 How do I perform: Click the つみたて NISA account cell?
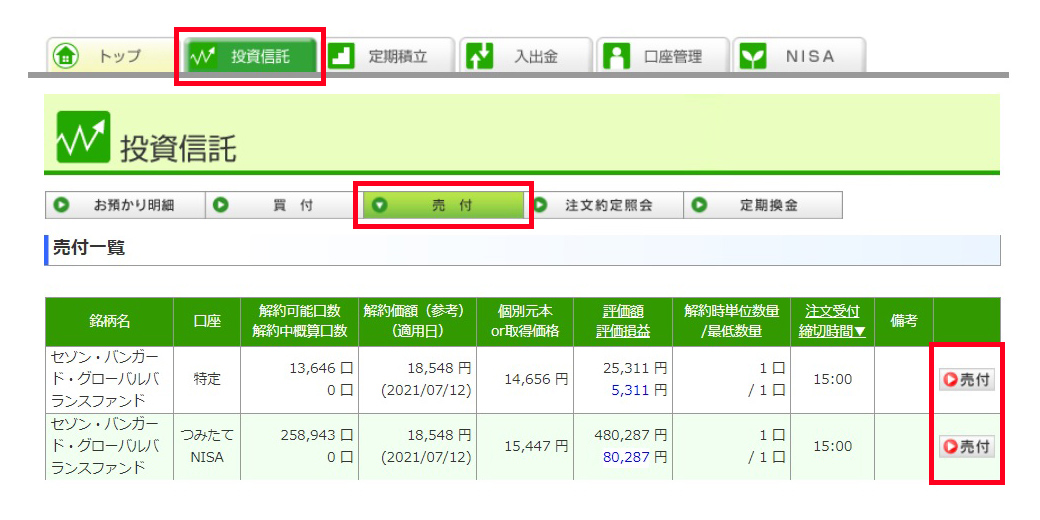coord(207,446)
